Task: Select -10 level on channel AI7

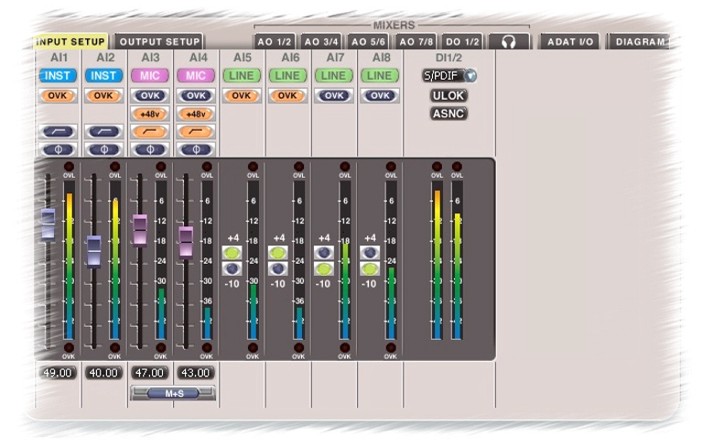Action: pos(324,268)
